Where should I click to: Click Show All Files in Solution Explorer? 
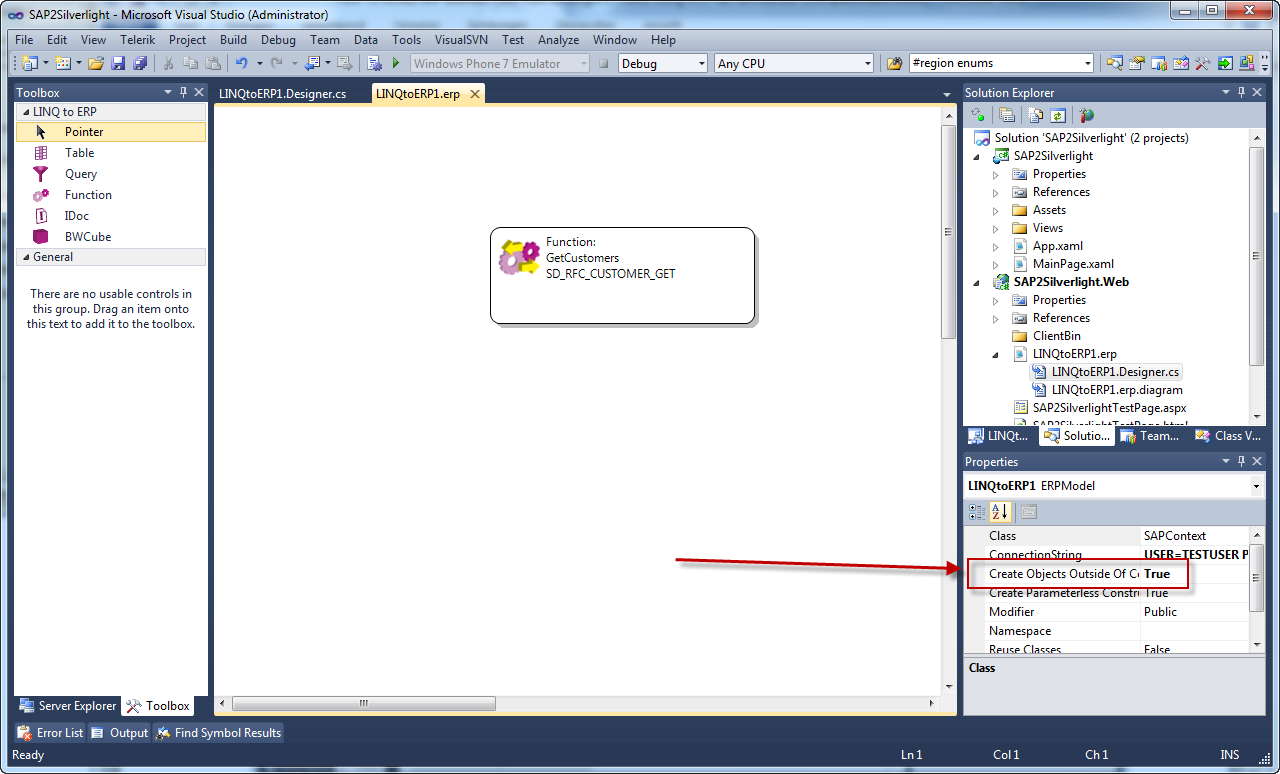click(1036, 116)
